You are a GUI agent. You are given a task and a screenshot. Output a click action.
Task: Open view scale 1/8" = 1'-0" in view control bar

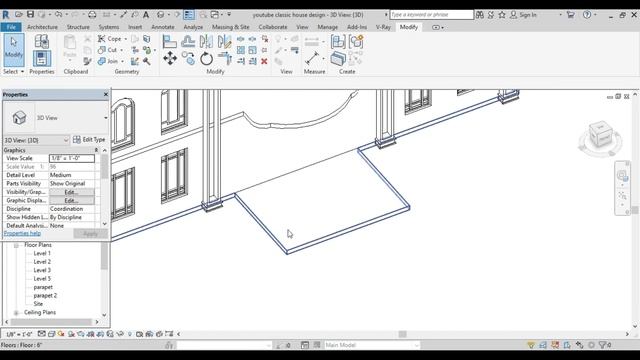[19, 334]
